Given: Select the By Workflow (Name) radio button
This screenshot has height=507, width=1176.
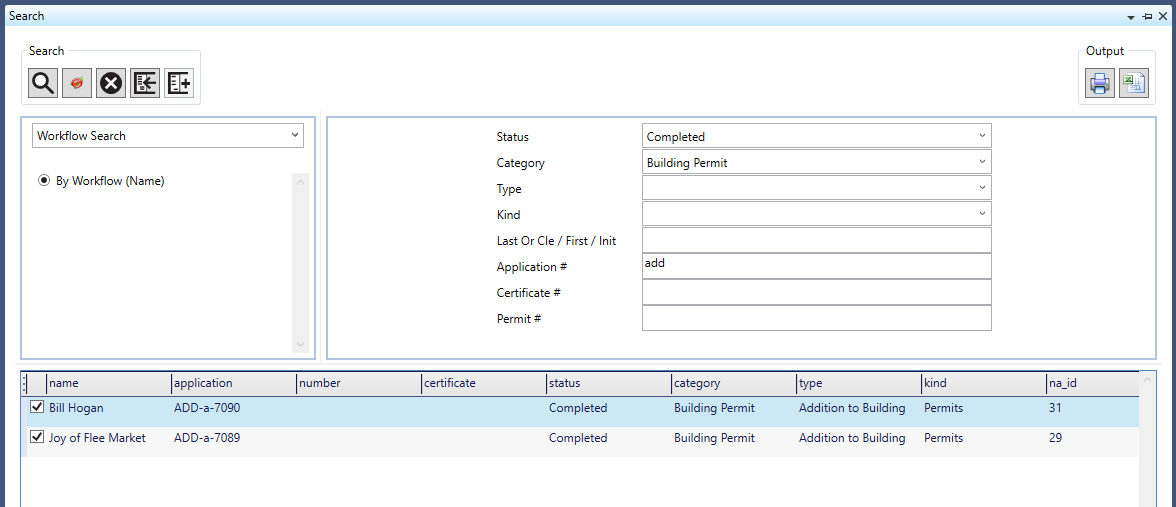Looking at the screenshot, I should click(44, 181).
